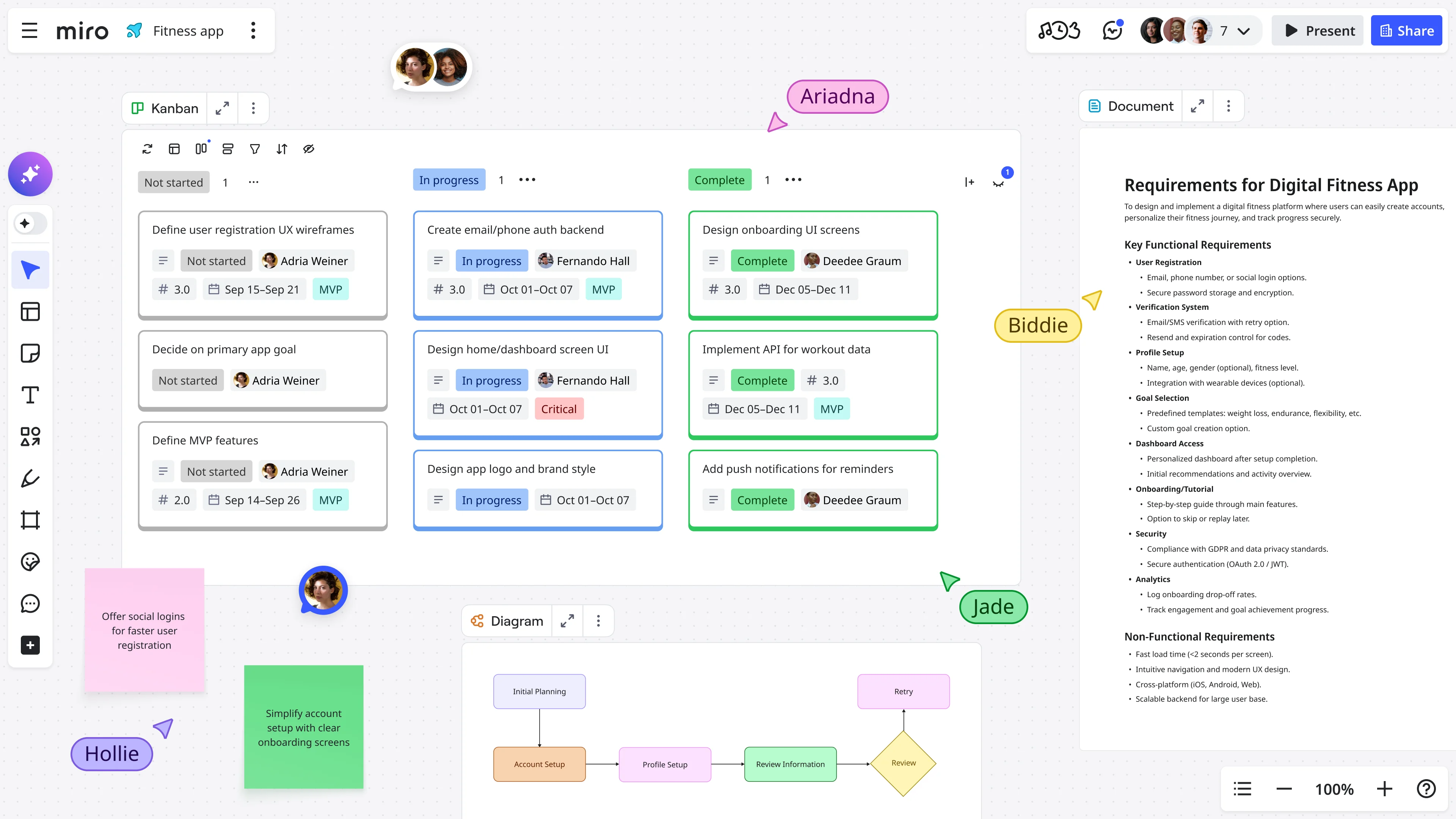Image resolution: width=1456 pixels, height=819 pixels.
Task: Click the Kanban filter icon
Action: click(x=255, y=149)
